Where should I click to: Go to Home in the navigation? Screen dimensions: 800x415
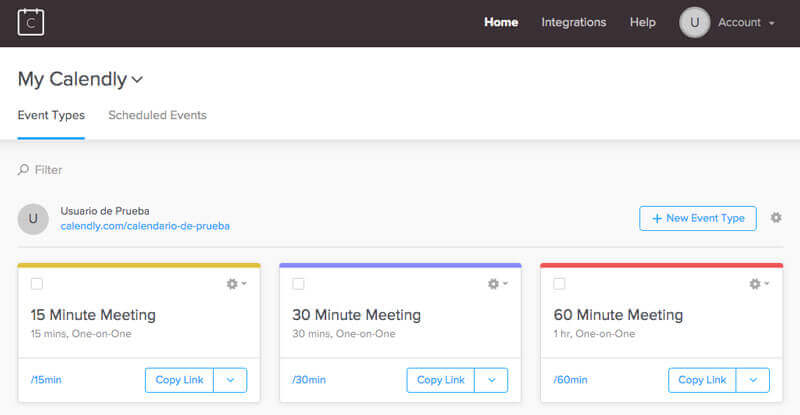(x=501, y=22)
